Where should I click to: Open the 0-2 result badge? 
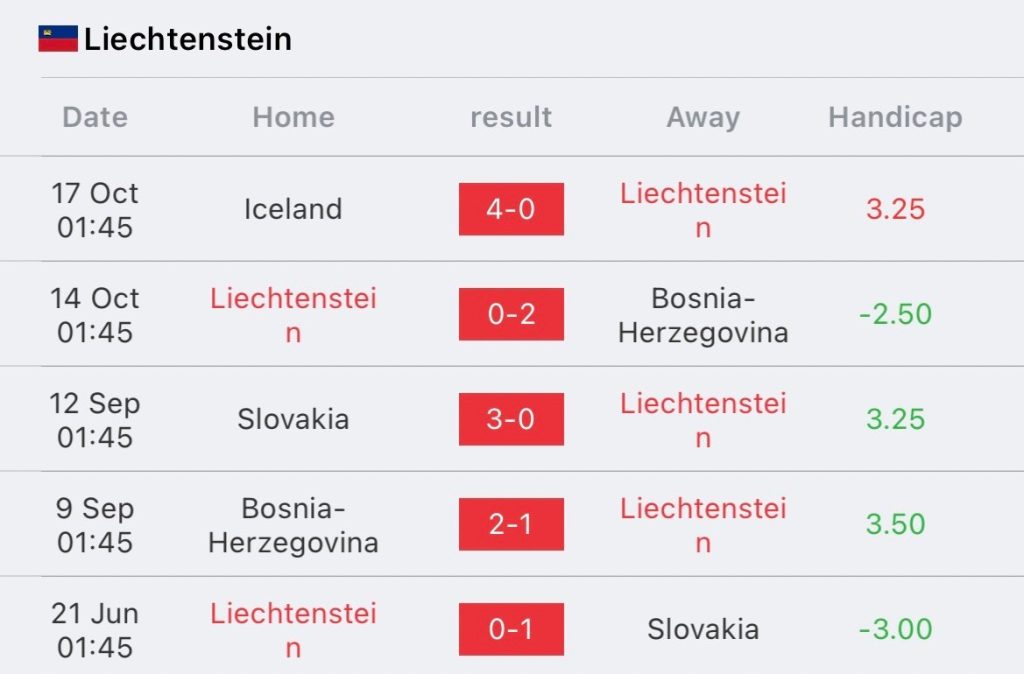511,314
